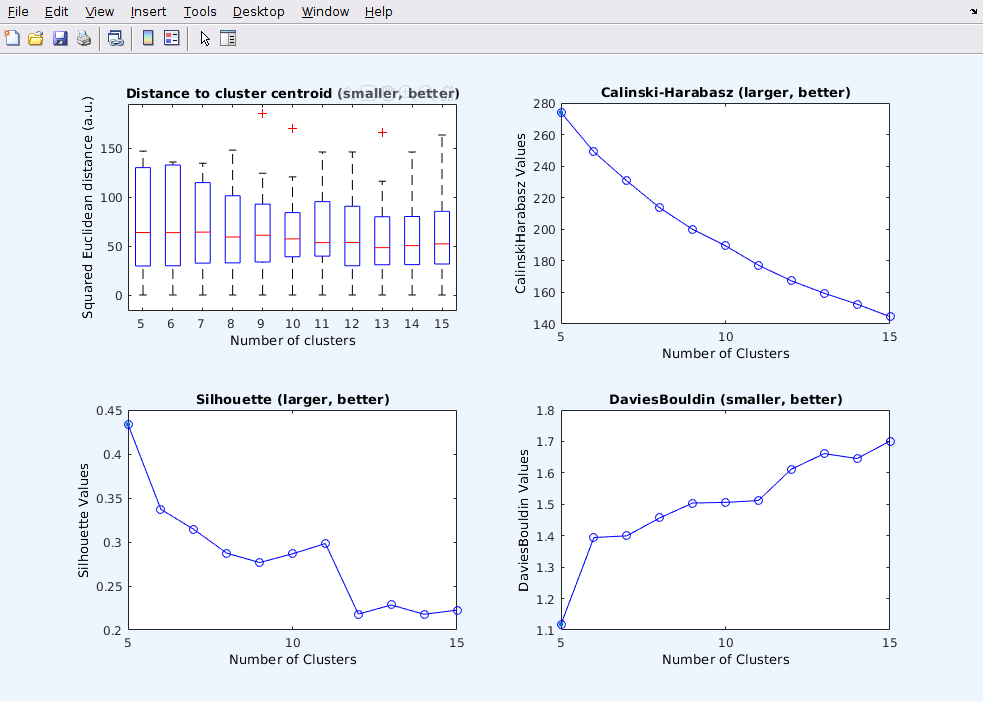
Task: Expand the View menu
Action: [x=99, y=12]
